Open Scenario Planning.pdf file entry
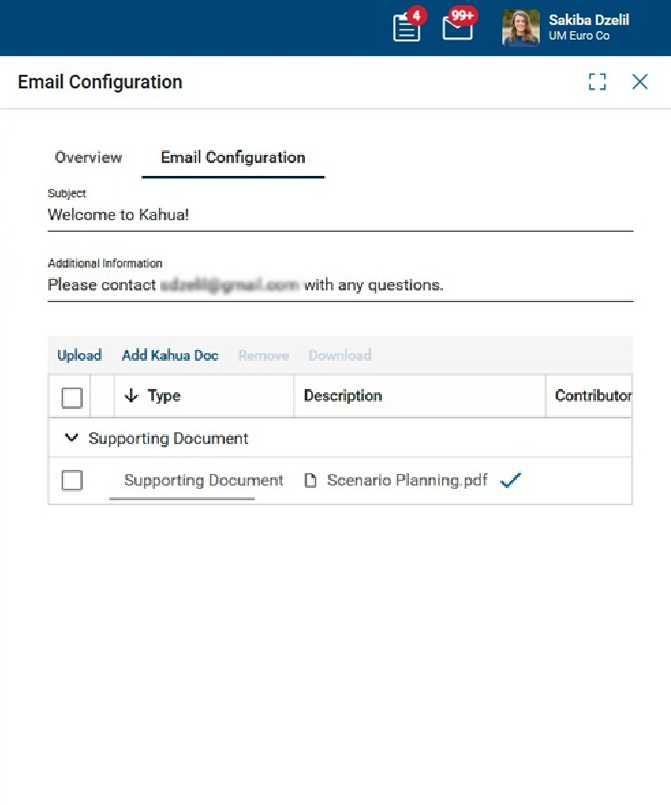 [x=407, y=480]
